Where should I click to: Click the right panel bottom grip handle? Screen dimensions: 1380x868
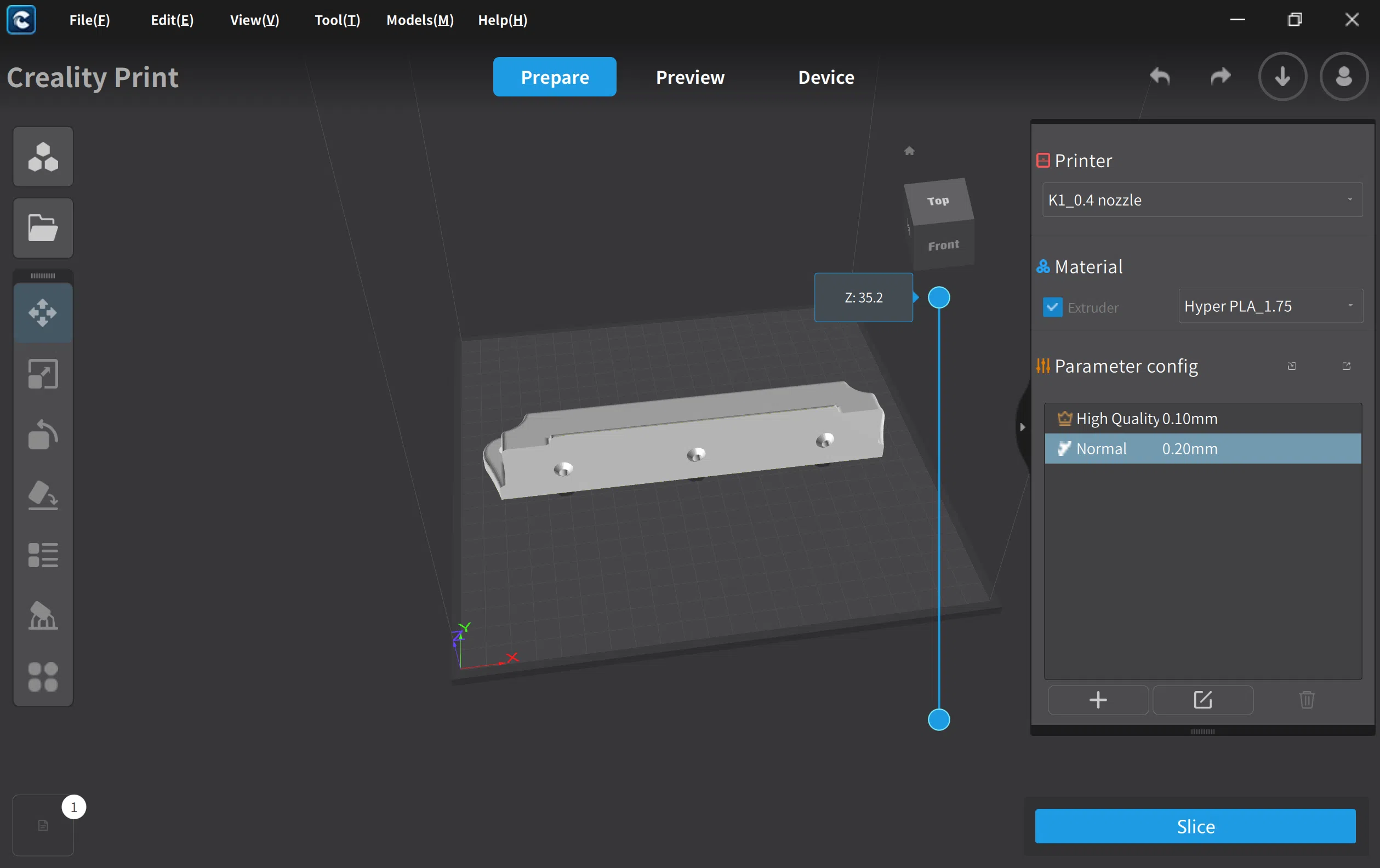1203,732
